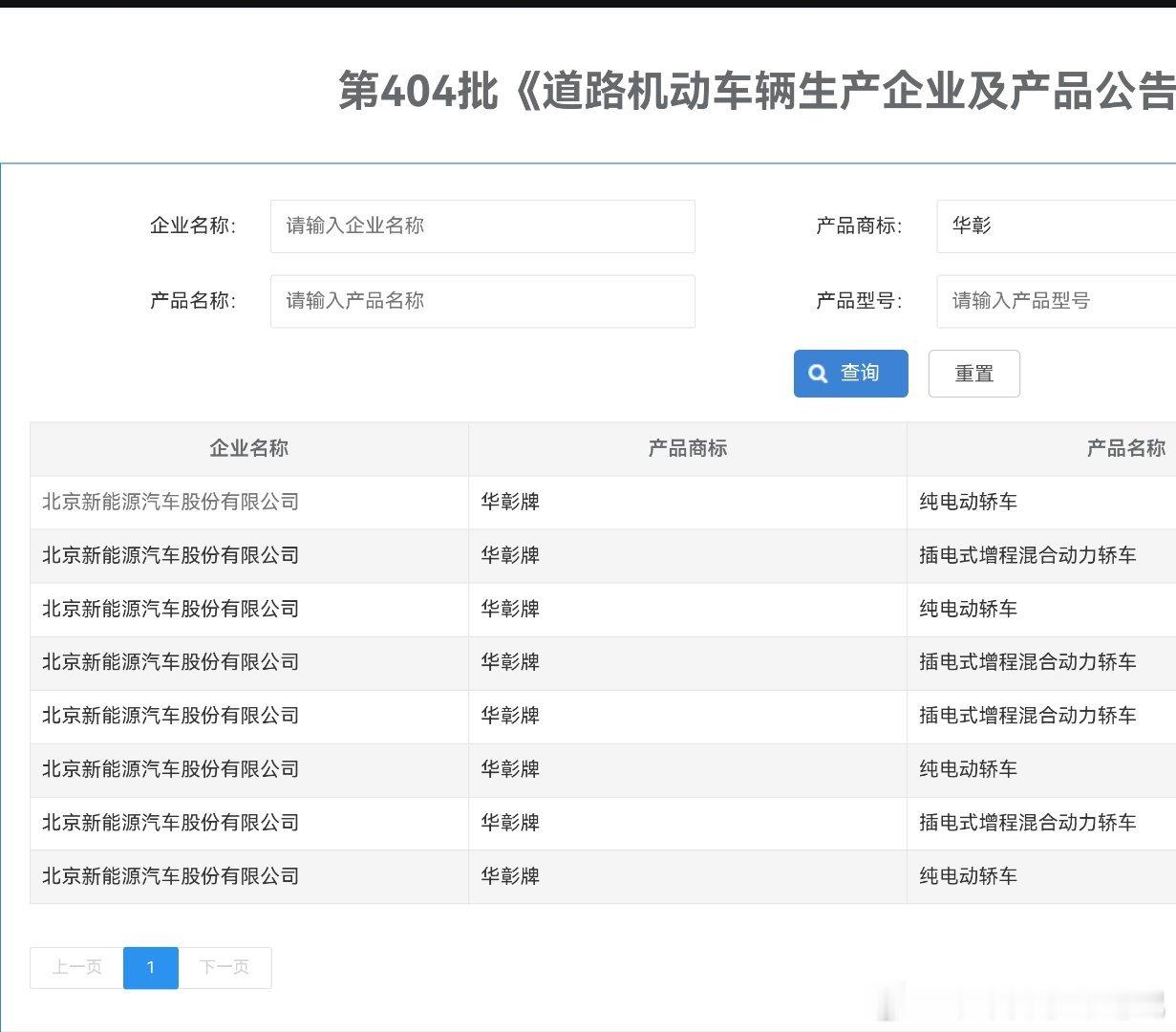Go to next page with 下一页

(x=225, y=967)
